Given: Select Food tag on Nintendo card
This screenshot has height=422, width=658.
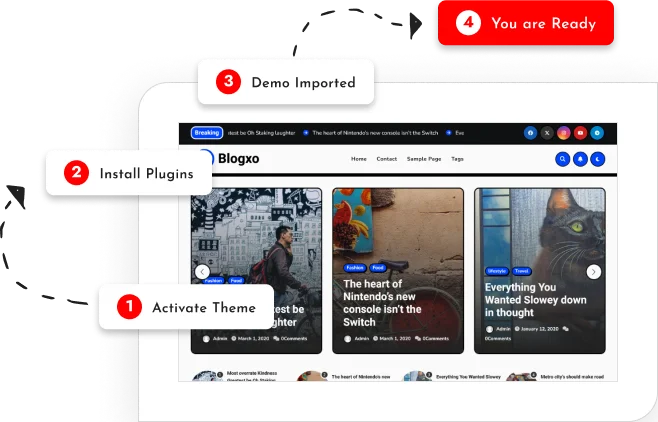Looking at the screenshot, I should tap(378, 268).
